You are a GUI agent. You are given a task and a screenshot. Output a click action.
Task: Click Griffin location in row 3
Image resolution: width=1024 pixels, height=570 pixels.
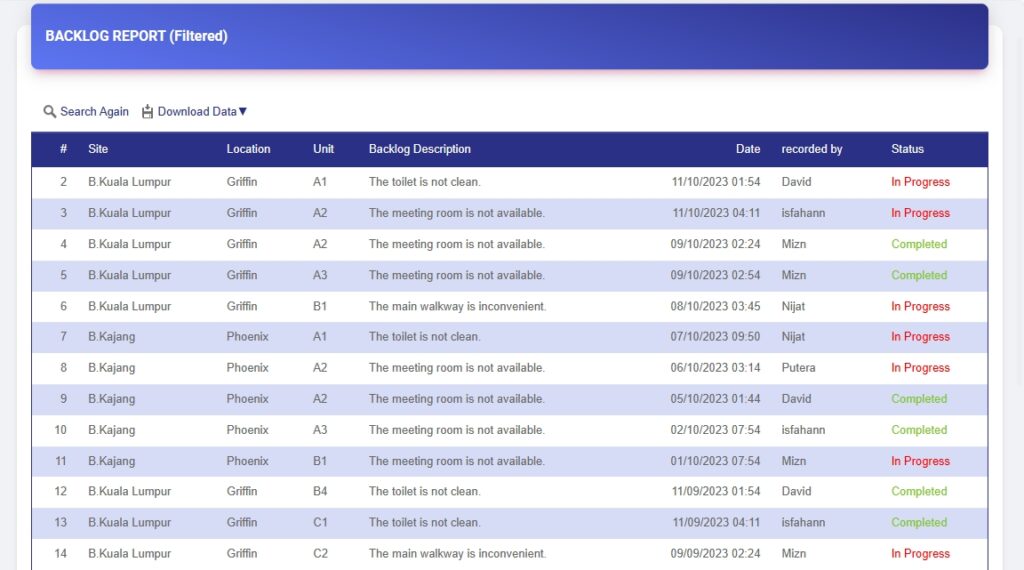point(242,213)
